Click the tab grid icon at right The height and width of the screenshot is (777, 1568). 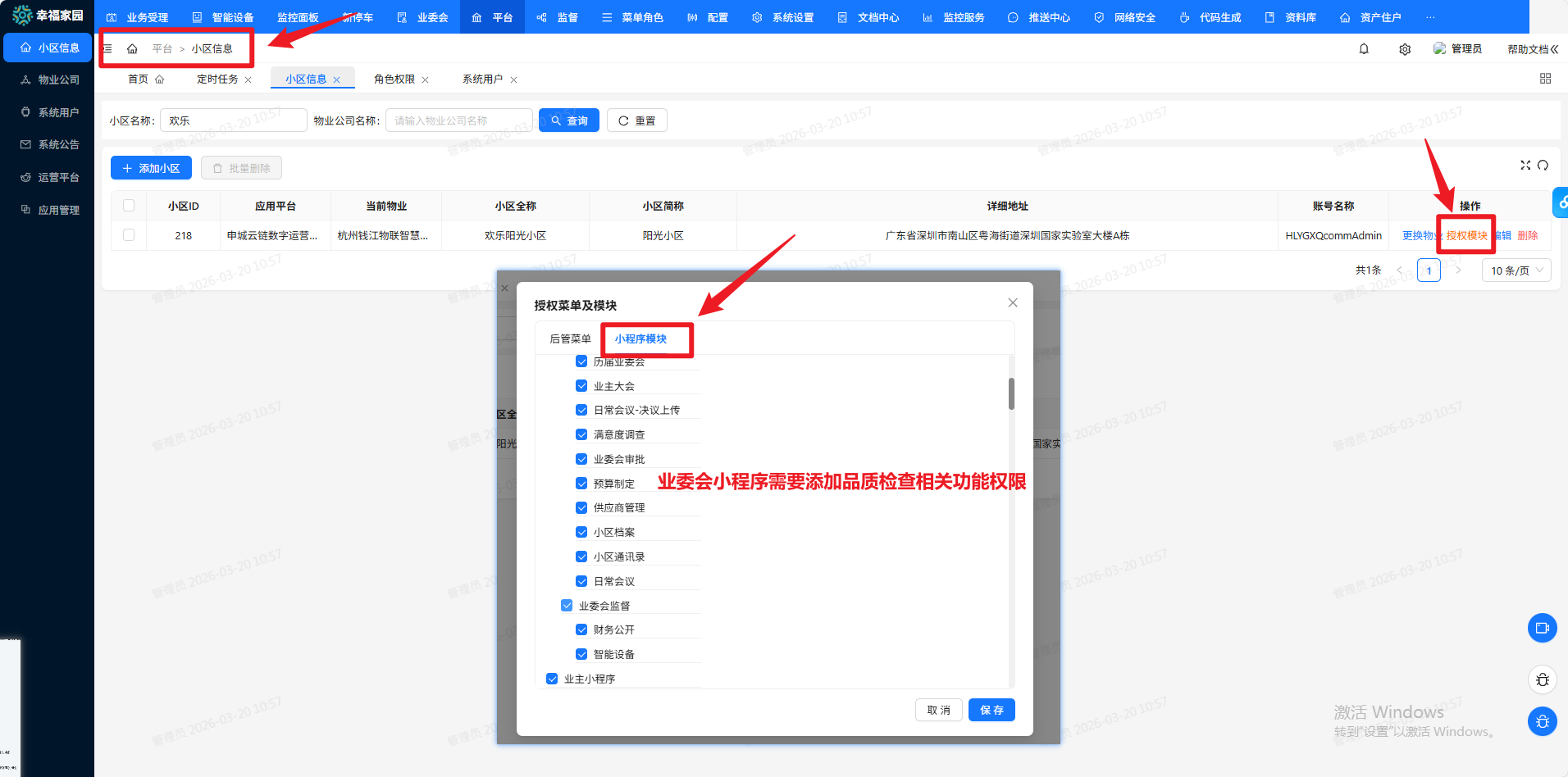click(1545, 79)
